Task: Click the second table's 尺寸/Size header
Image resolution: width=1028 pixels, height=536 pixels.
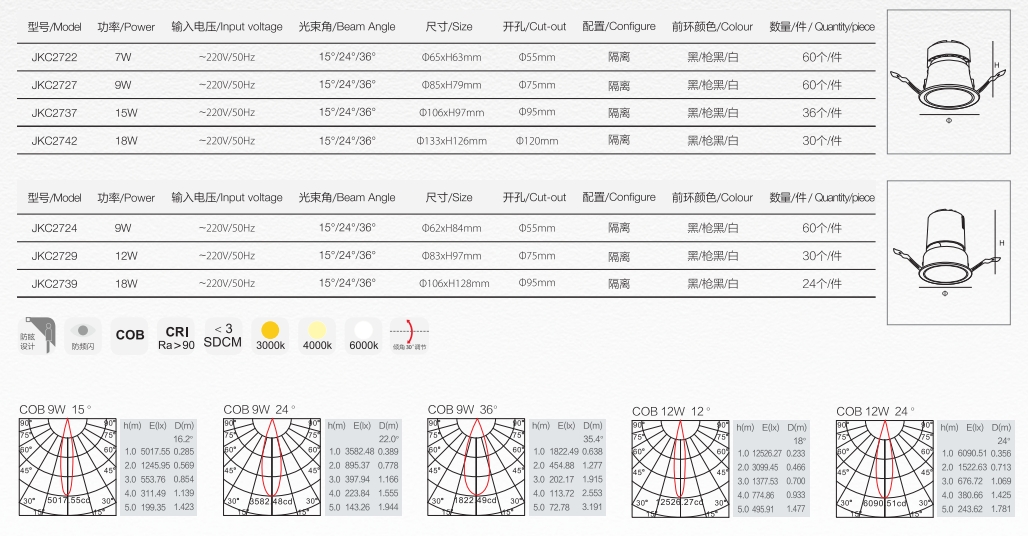Action: [449, 198]
